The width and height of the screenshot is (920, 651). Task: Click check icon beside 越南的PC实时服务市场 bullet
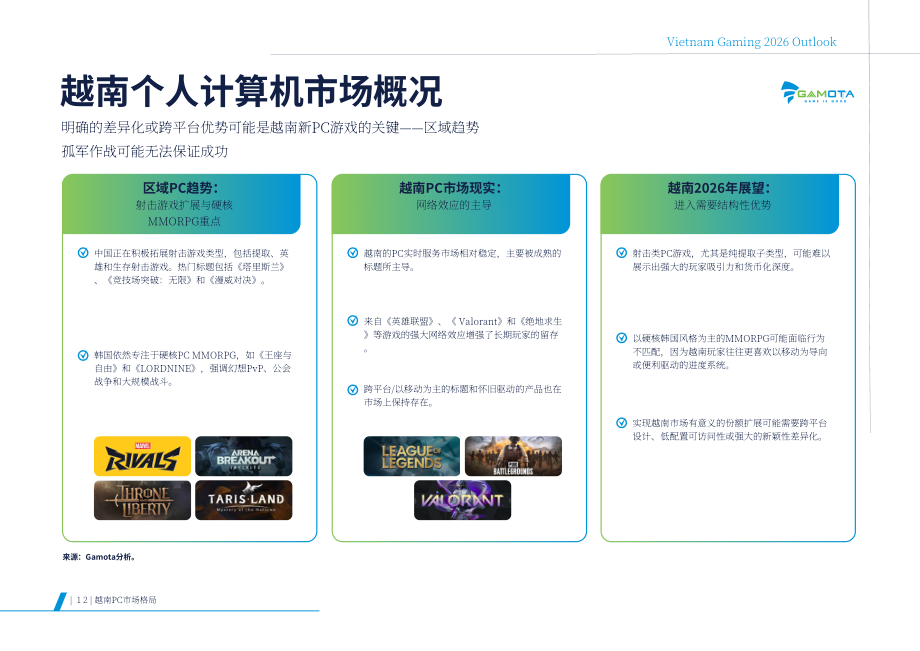coord(353,253)
